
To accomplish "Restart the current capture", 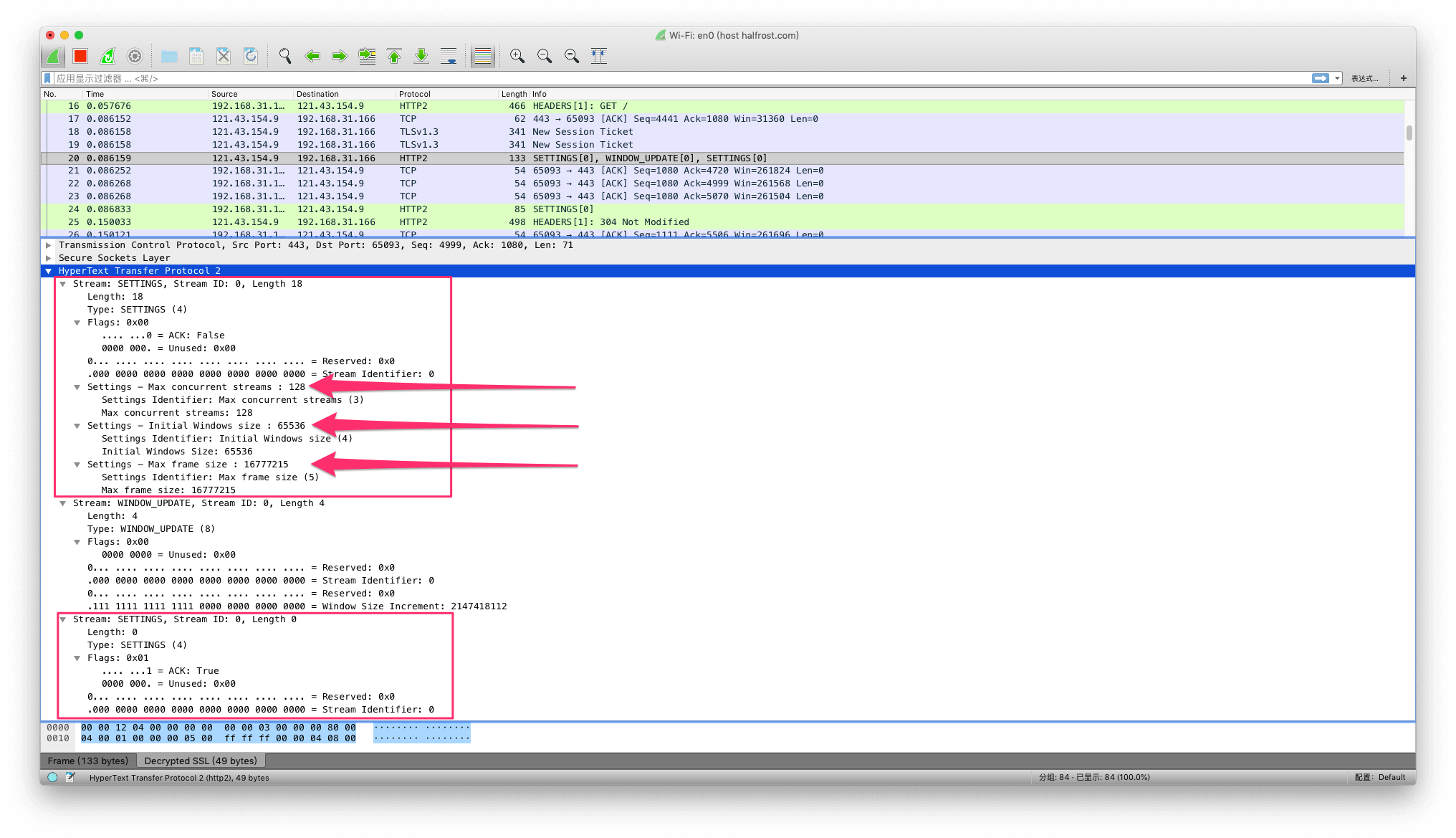I will coord(107,56).
